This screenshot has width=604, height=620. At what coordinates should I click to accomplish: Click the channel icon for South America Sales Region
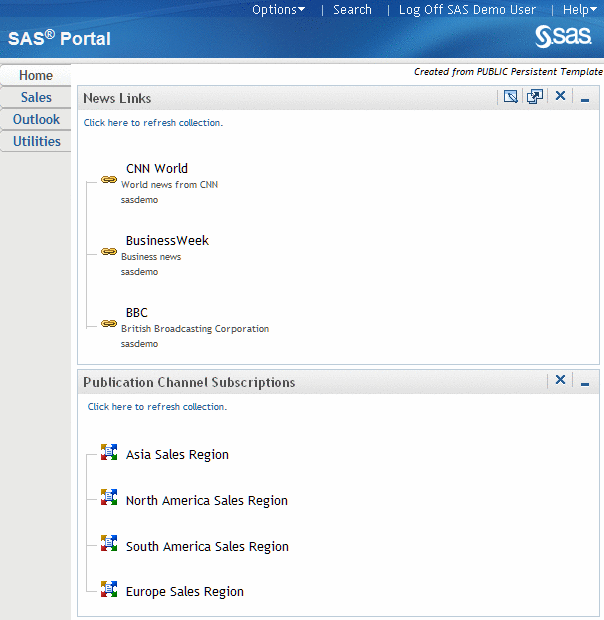tap(109, 543)
